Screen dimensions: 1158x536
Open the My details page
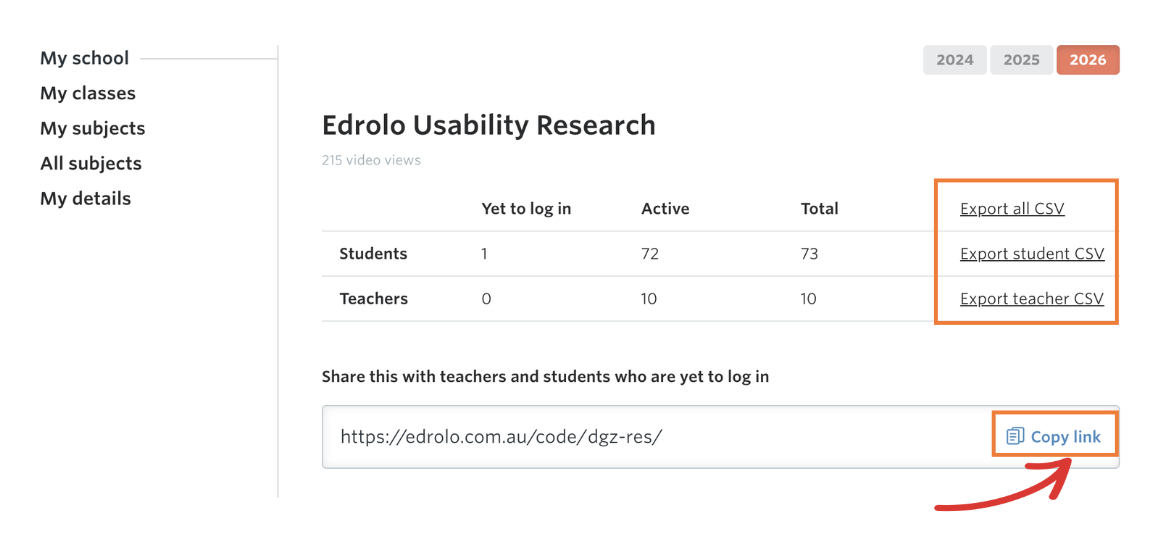click(x=85, y=198)
